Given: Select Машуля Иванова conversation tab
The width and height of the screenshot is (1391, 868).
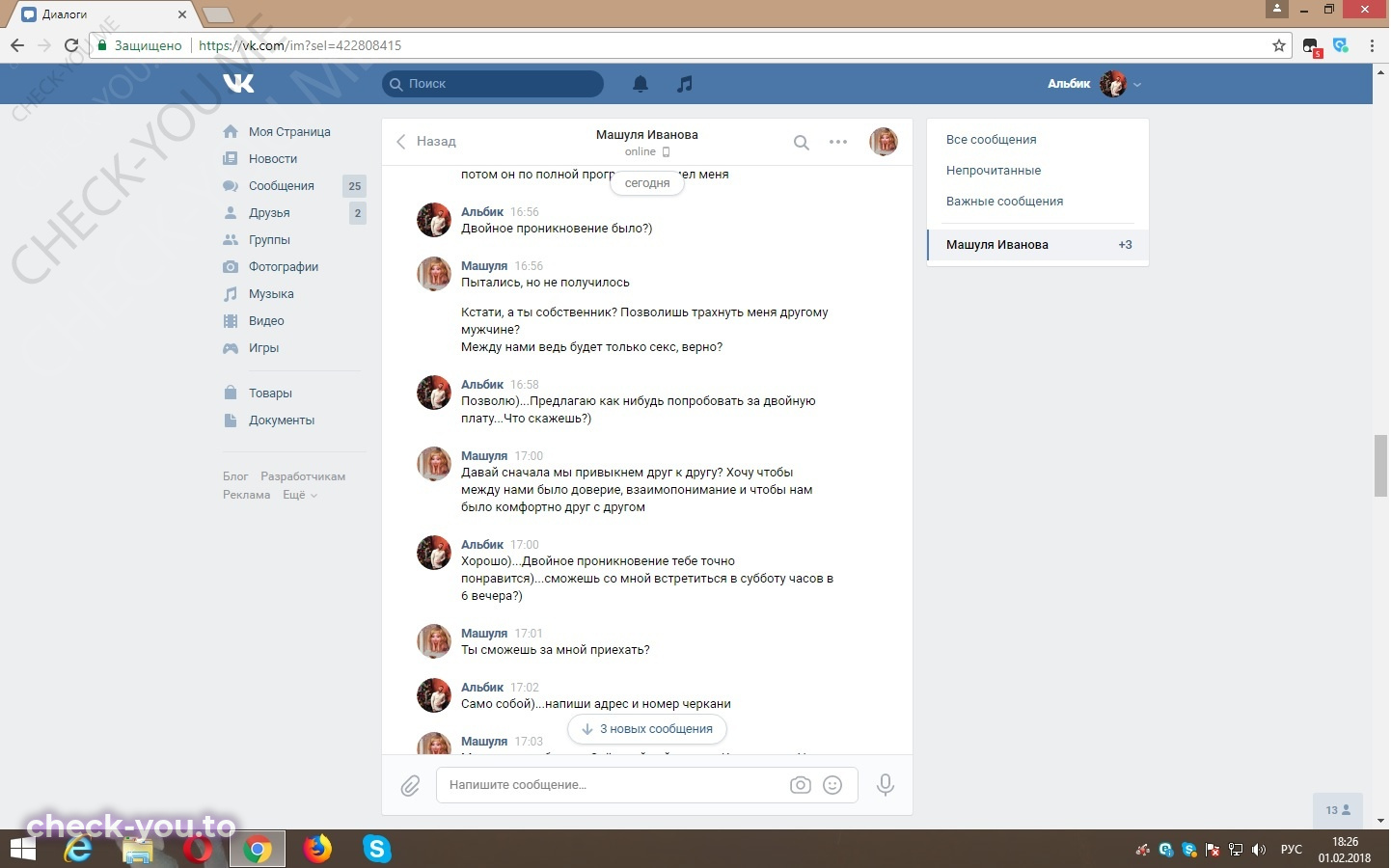Looking at the screenshot, I should (1038, 245).
